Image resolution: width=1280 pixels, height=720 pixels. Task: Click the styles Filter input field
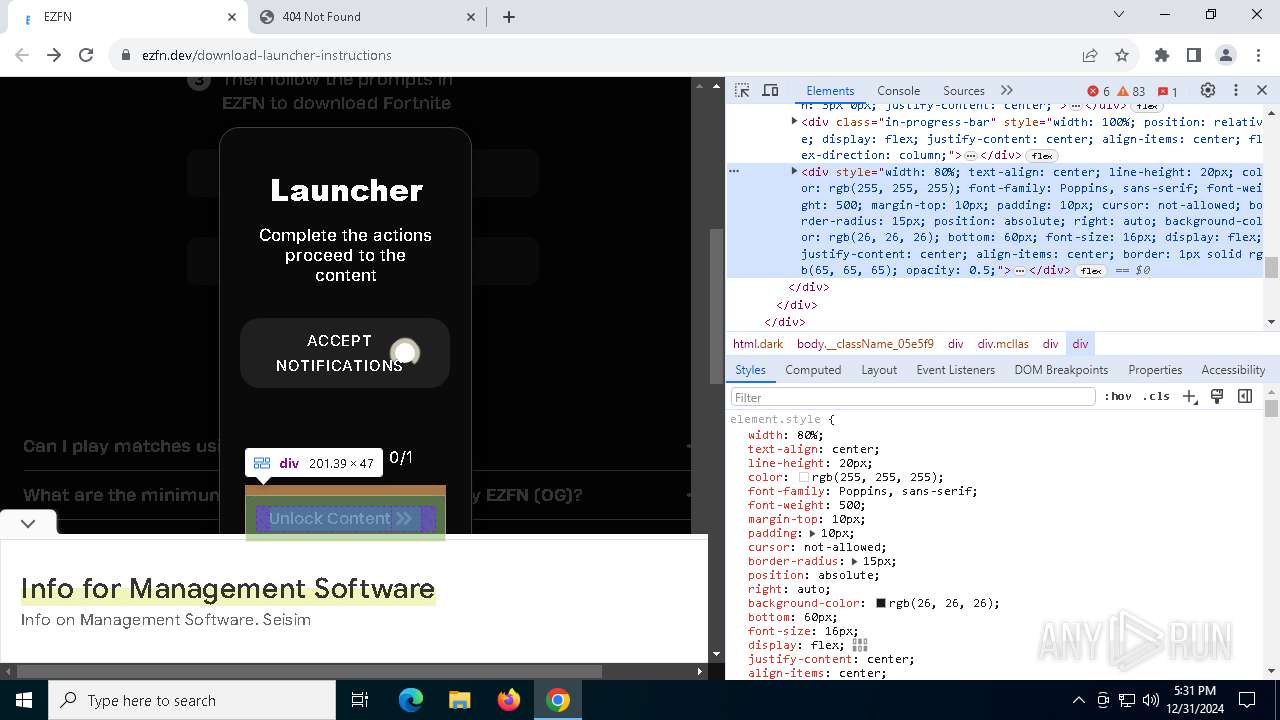(x=913, y=397)
